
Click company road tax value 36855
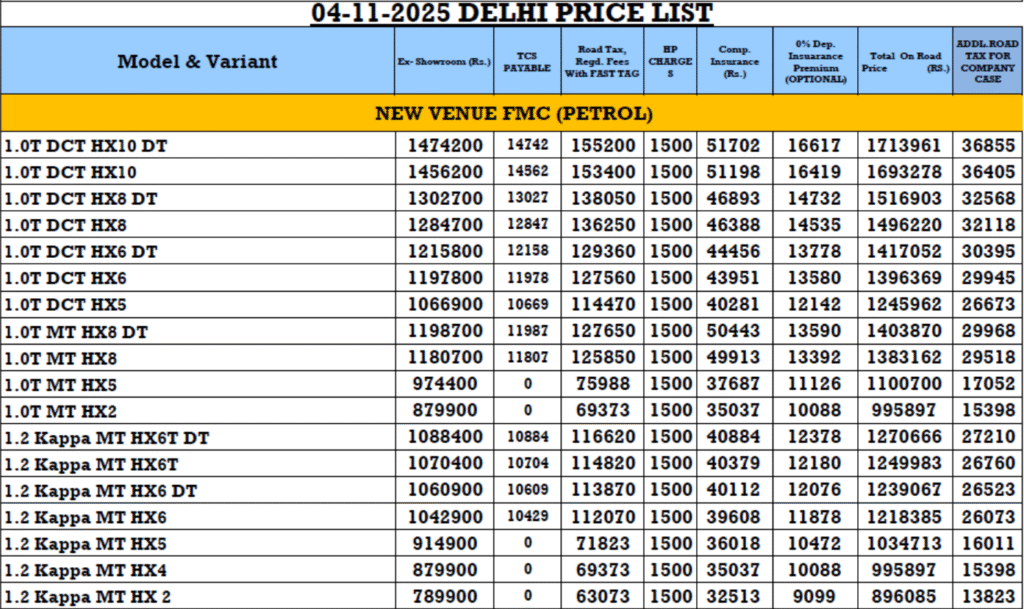[987, 146]
